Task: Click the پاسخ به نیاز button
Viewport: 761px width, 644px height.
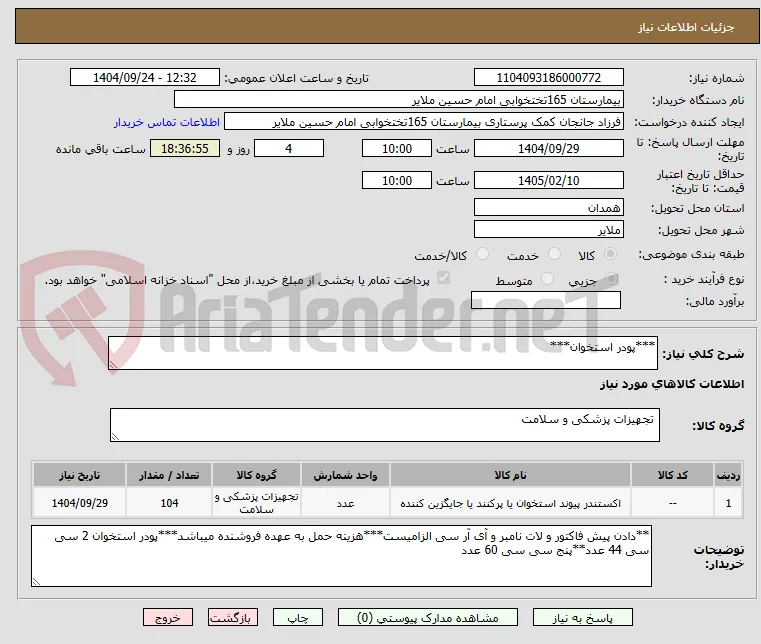Action: click(x=582, y=617)
